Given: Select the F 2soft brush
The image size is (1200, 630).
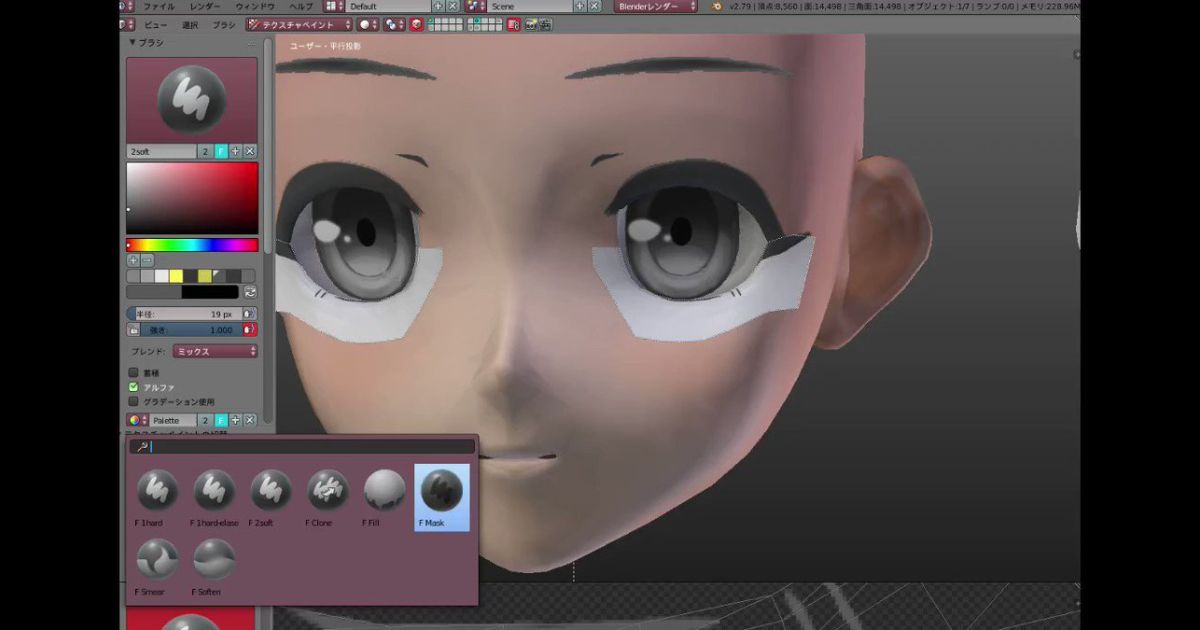Looking at the screenshot, I should pos(269,490).
